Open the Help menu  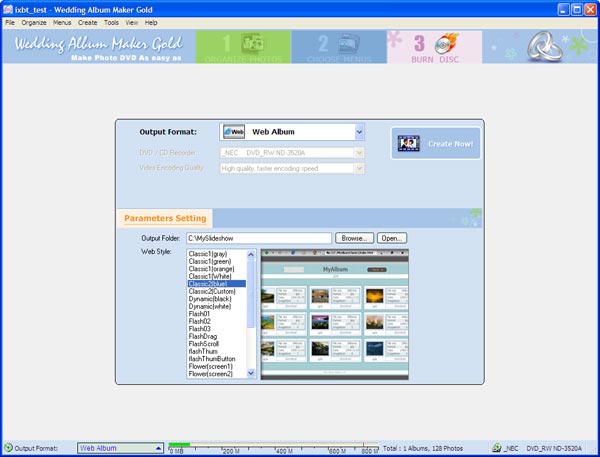(x=151, y=23)
